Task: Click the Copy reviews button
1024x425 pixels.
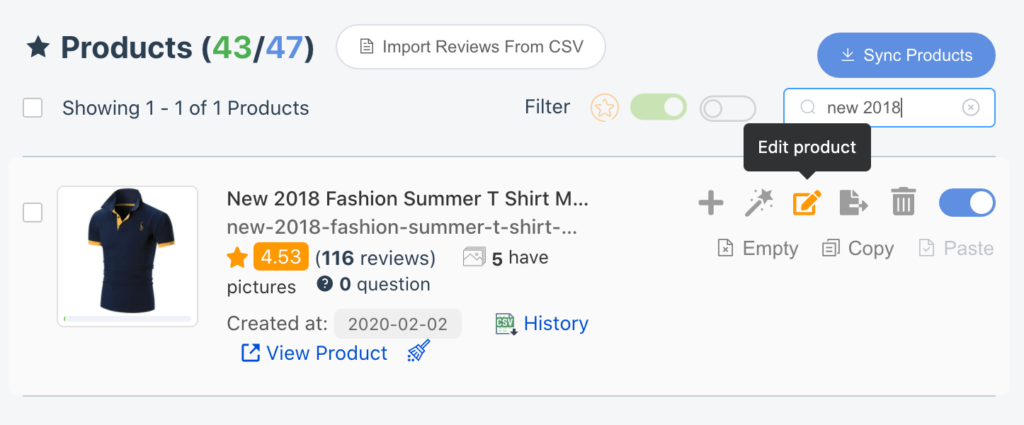Action: 857,248
